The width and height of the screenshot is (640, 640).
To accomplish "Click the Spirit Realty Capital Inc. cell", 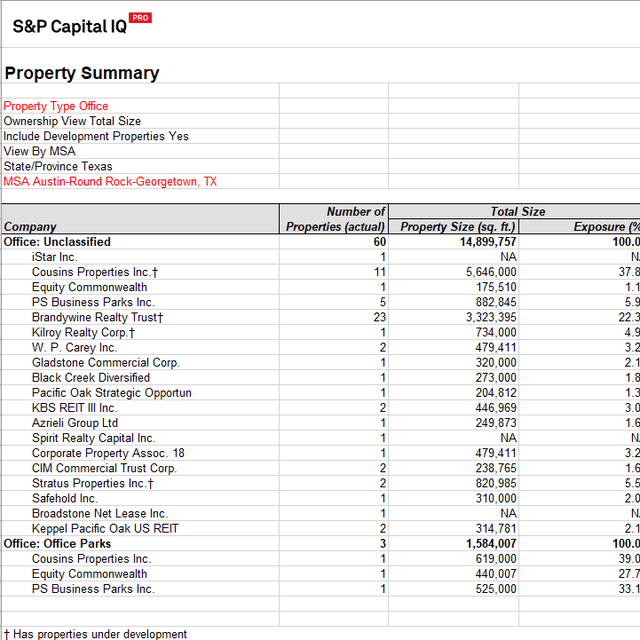I will (141, 438).
